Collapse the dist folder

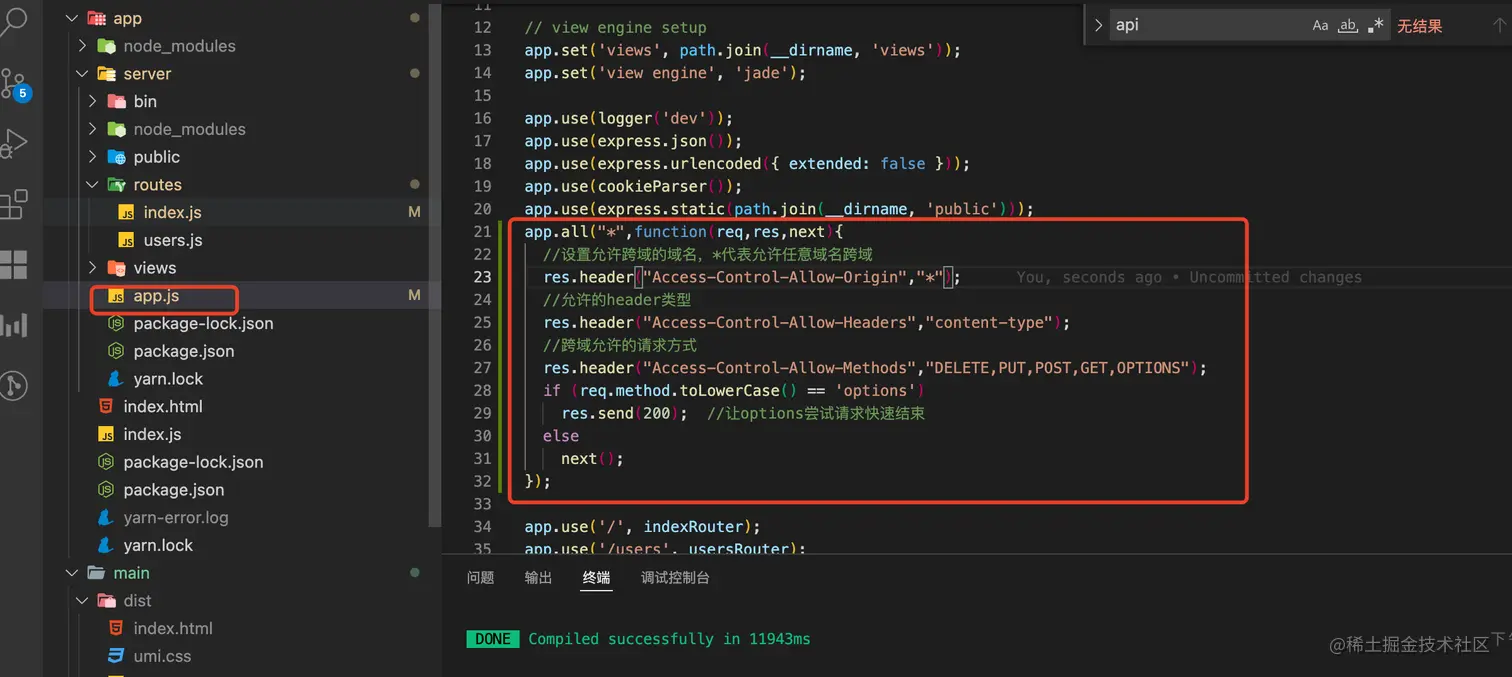81,601
